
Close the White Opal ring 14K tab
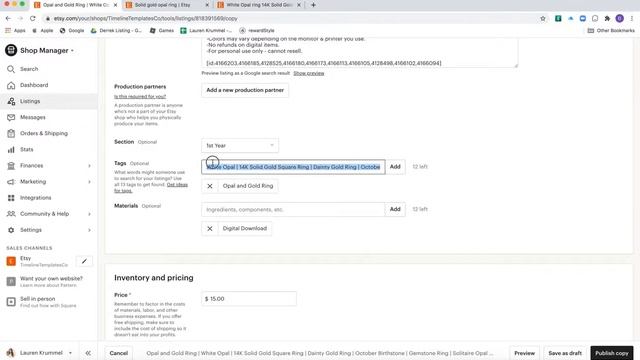pyautogui.click(x=299, y=5)
